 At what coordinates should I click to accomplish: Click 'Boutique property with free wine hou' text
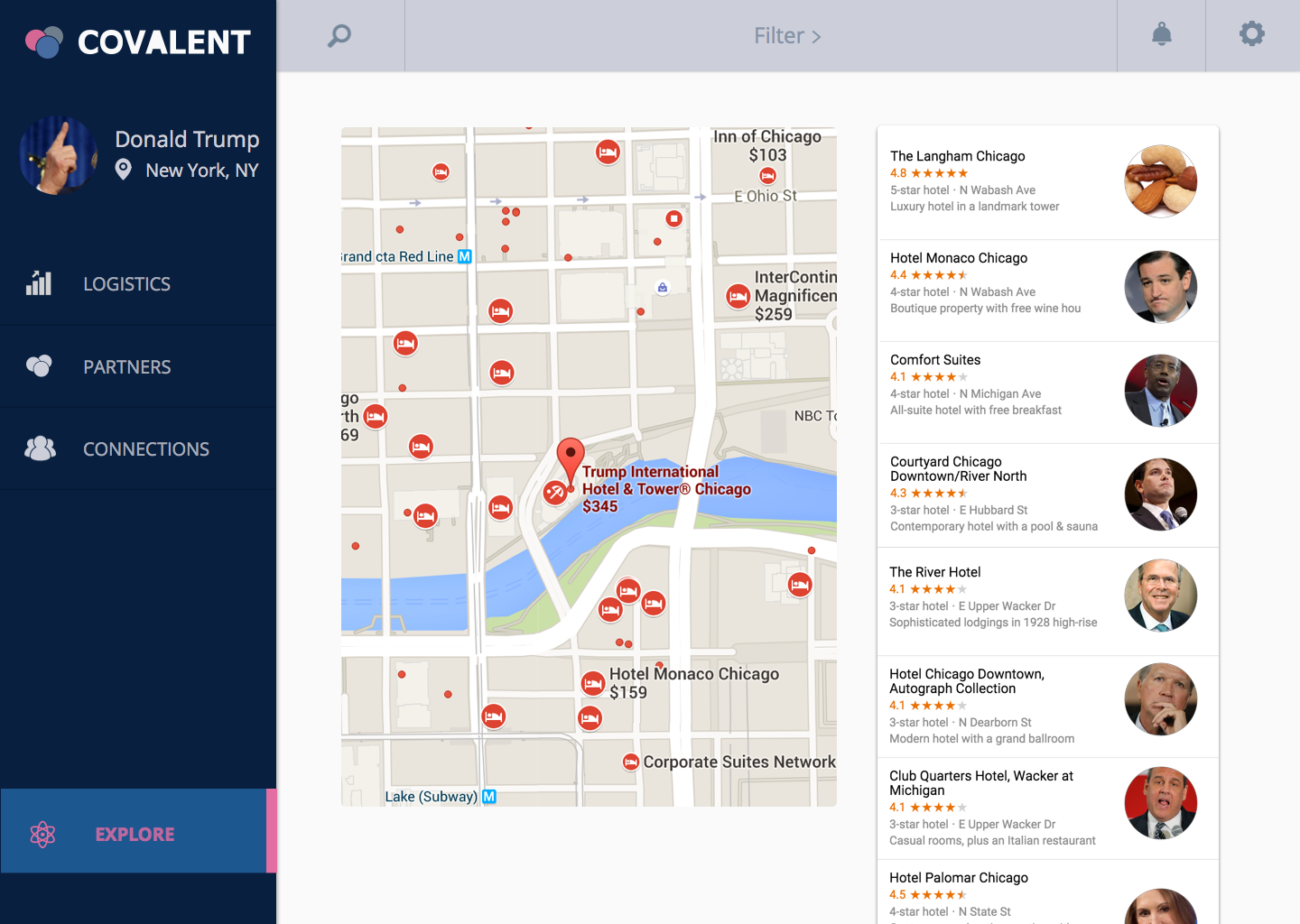986,309
